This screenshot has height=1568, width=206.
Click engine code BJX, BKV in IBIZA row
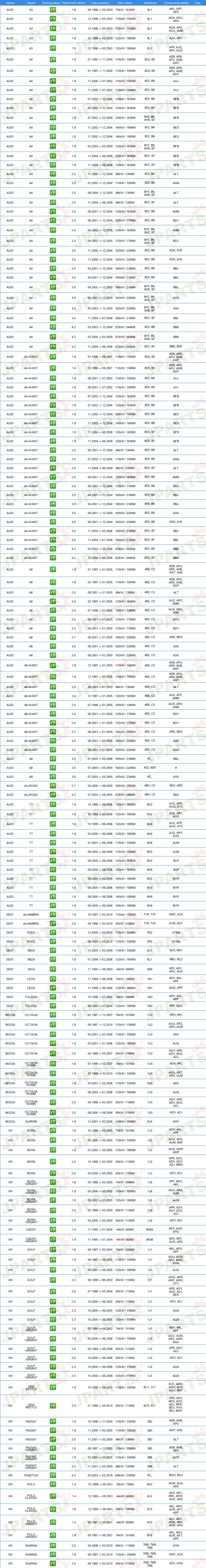176,950
